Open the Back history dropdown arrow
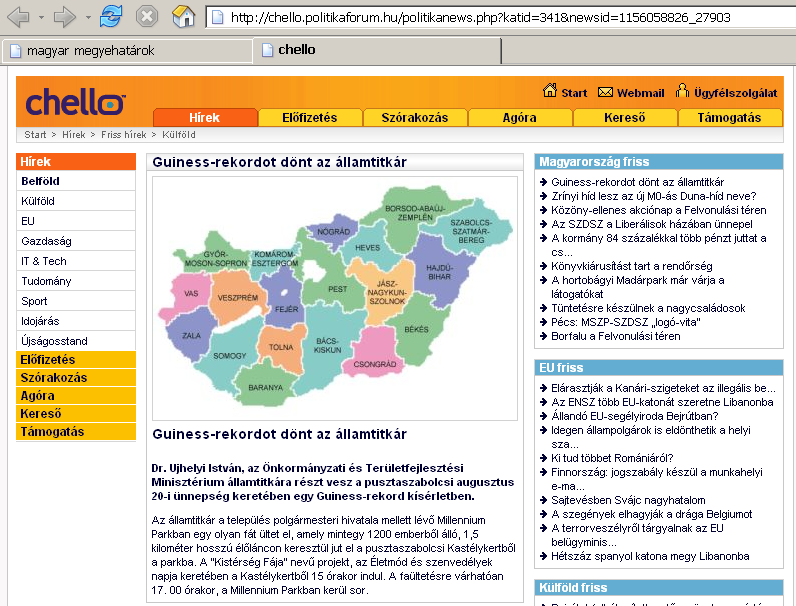This screenshot has width=796, height=606. [42, 18]
